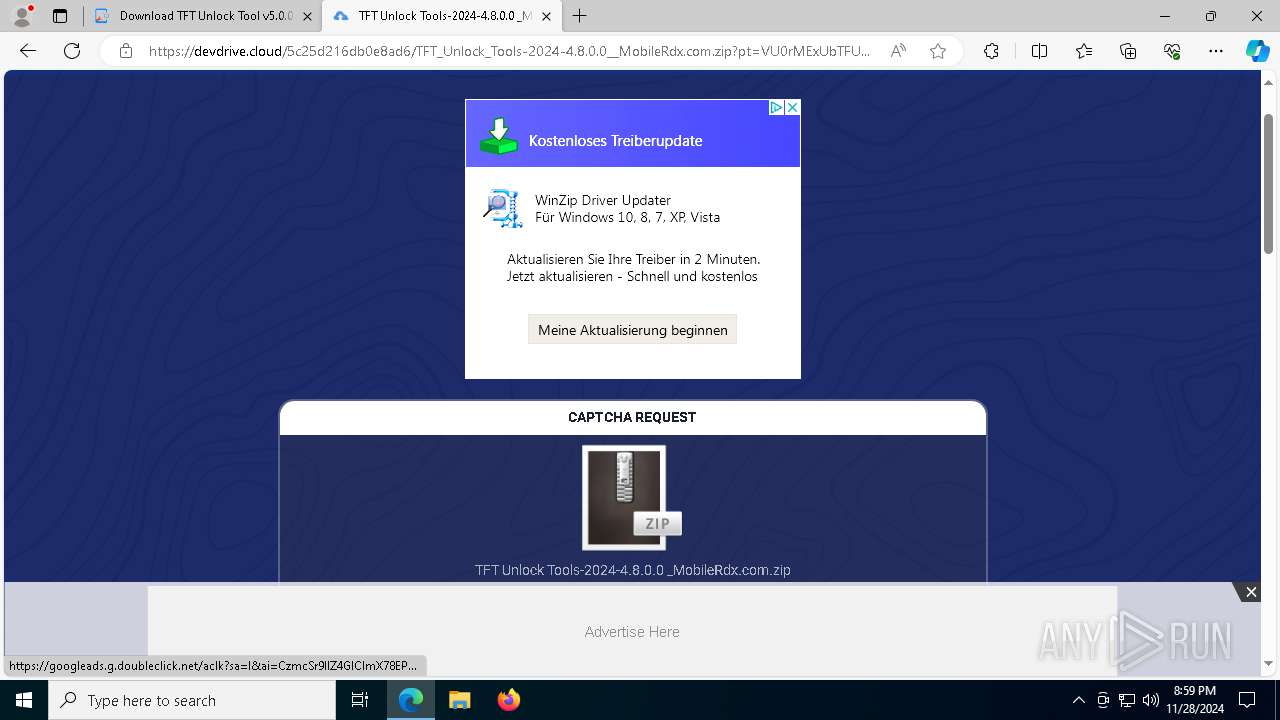Open the tab actions menu icon
The width and height of the screenshot is (1280, 720).
click(60, 16)
